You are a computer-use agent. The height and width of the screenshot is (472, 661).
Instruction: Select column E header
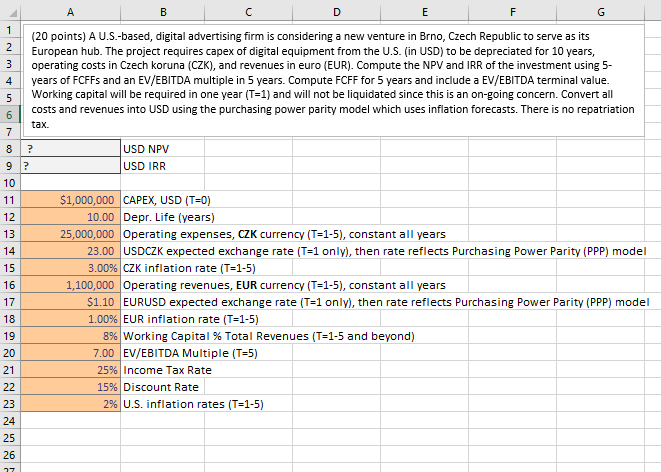[425, 12]
